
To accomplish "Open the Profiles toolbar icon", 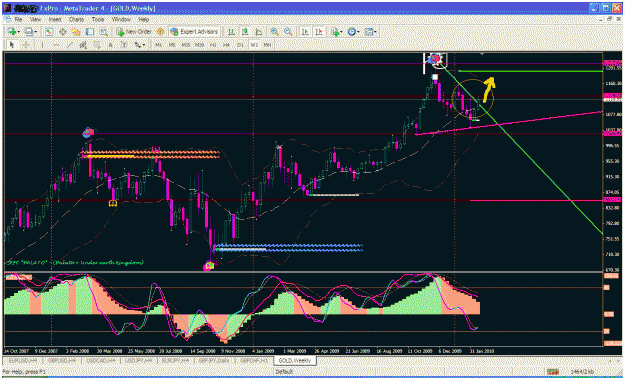I will click(x=29, y=32).
